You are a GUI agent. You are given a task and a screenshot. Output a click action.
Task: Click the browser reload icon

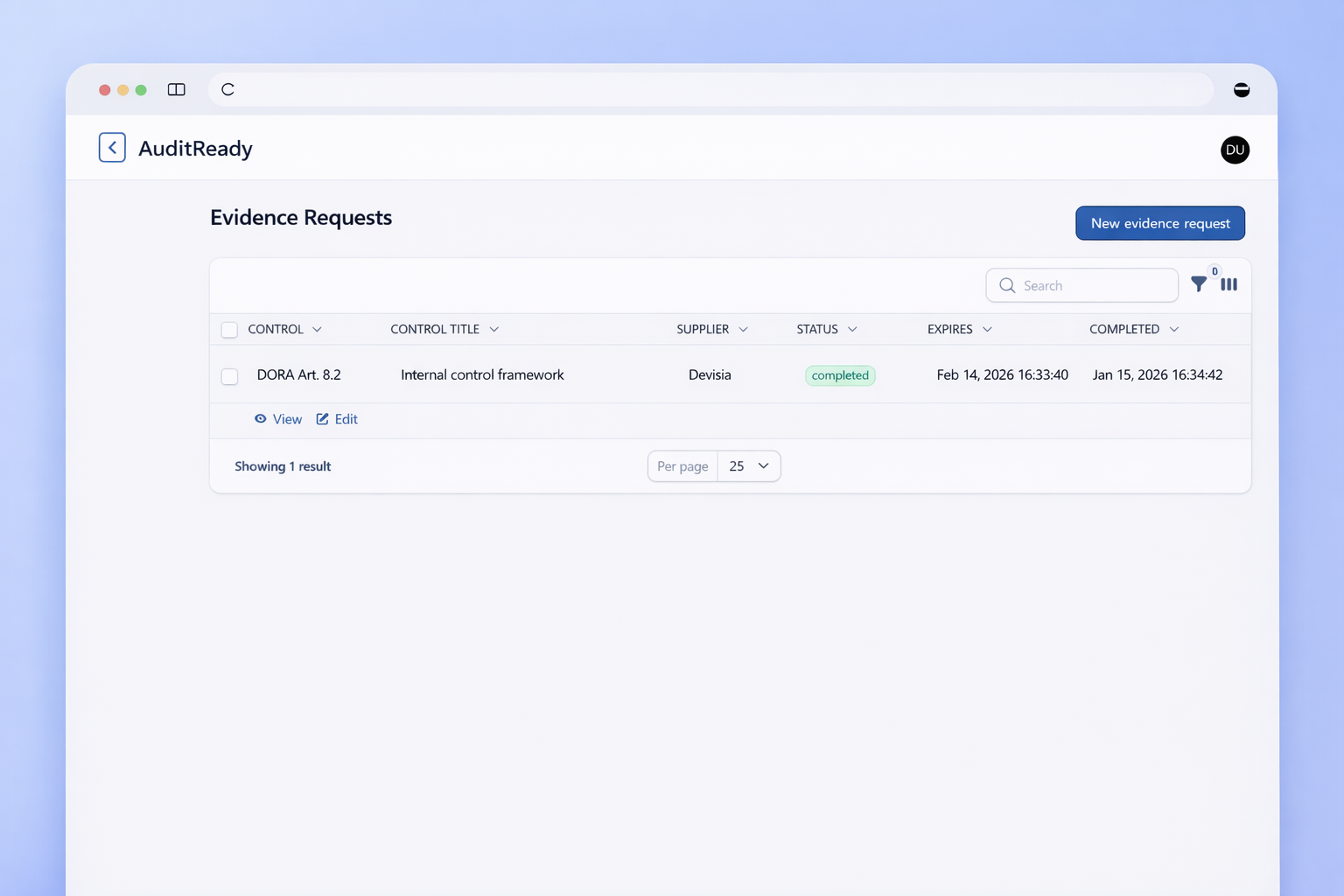pyautogui.click(x=227, y=89)
